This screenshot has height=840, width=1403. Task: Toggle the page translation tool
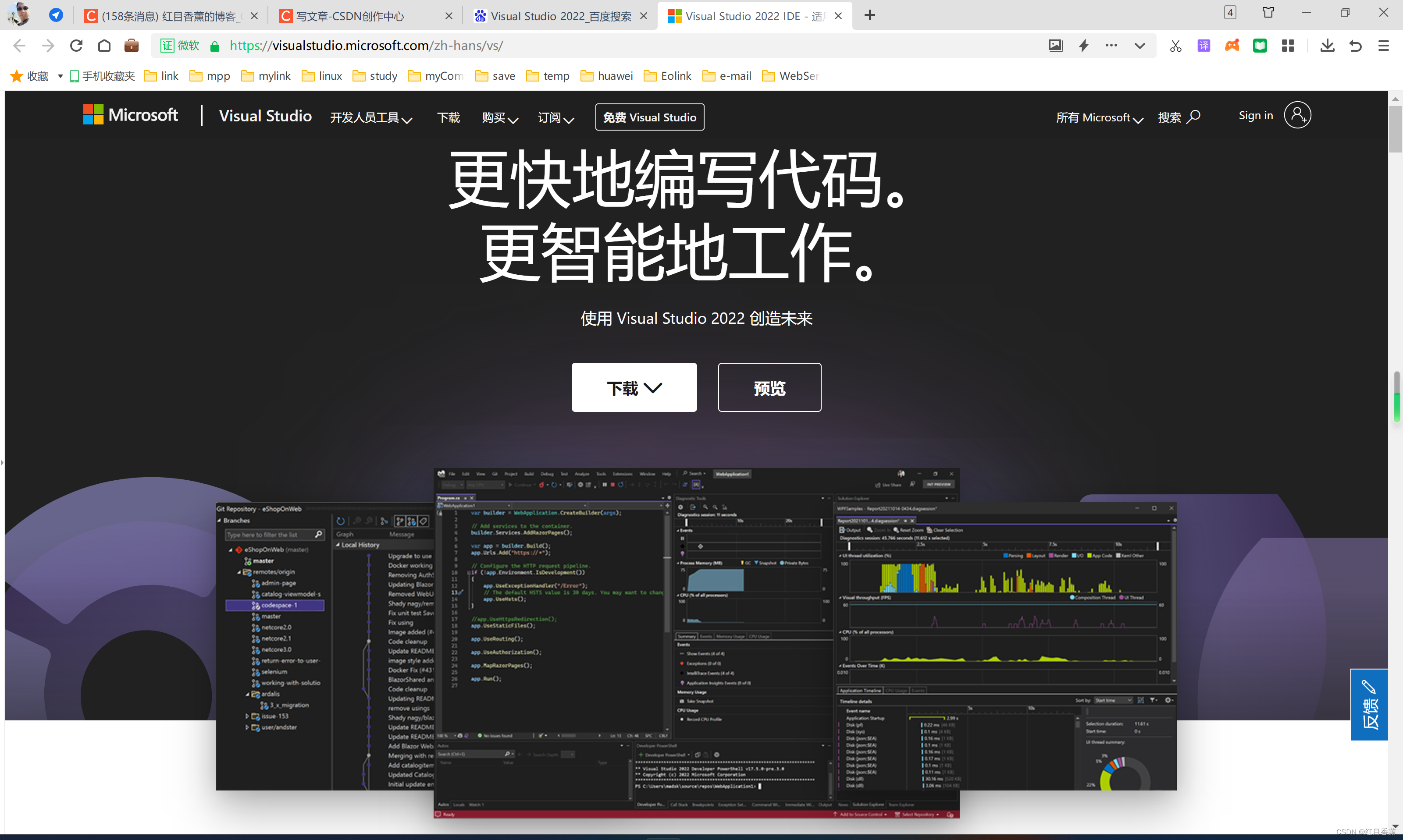point(1204,46)
